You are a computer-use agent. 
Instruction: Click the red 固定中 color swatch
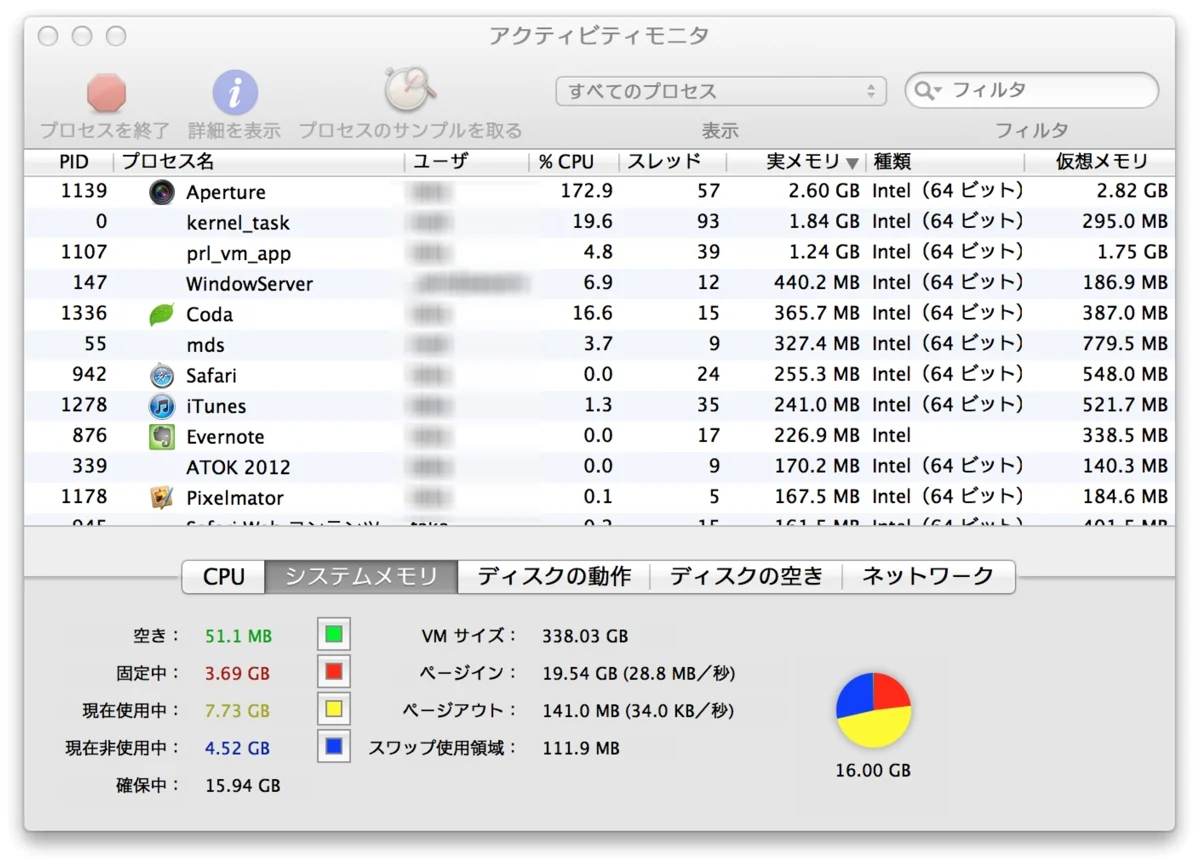[x=334, y=671]
